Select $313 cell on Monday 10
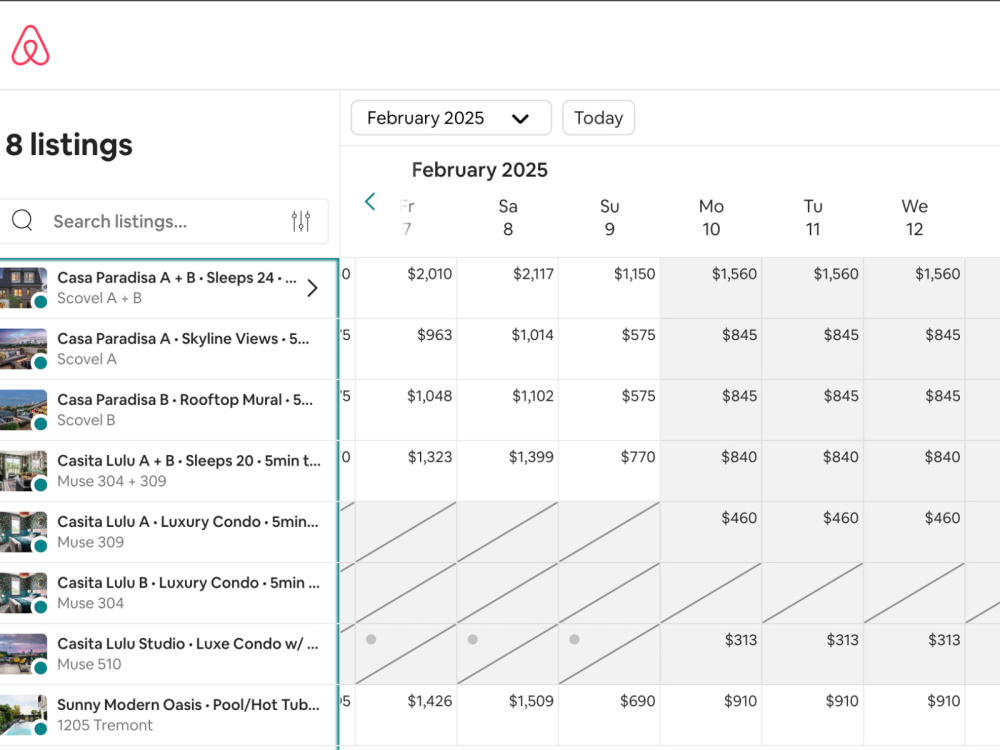 711,654
